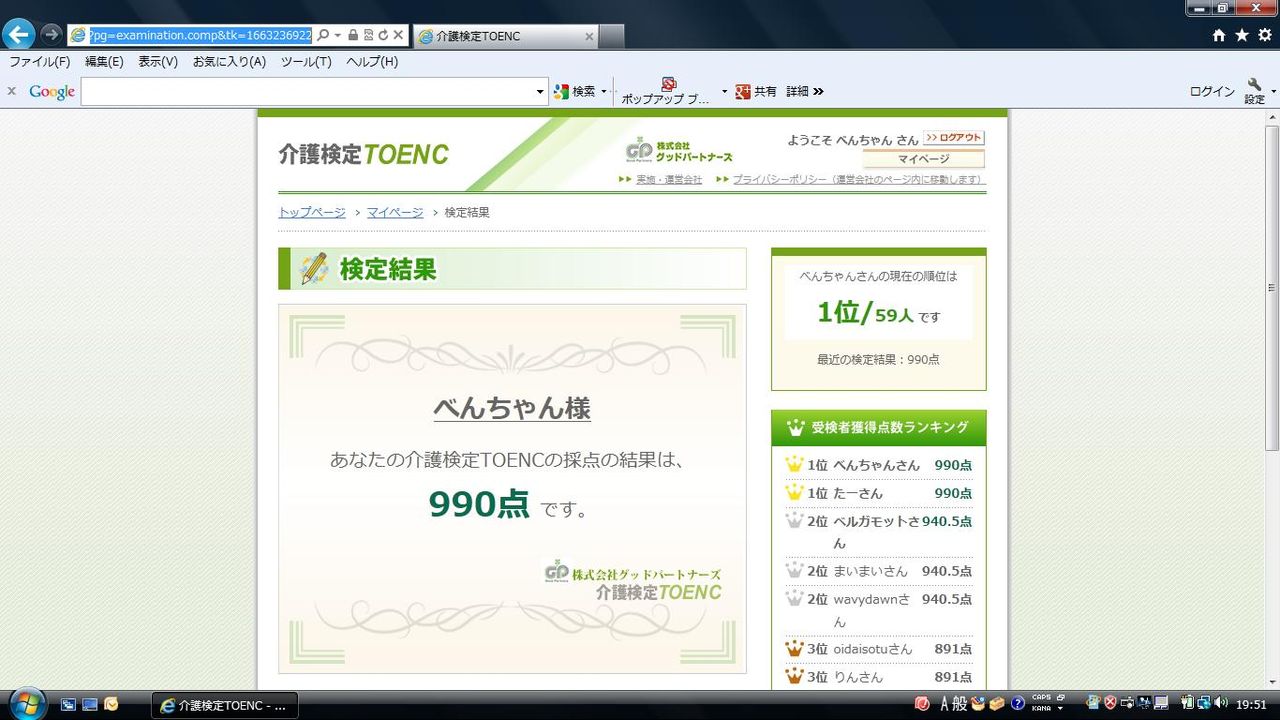Click the search magnifier in the address bar
This screenshot has height=720, width=1280.
click(323, 35)
